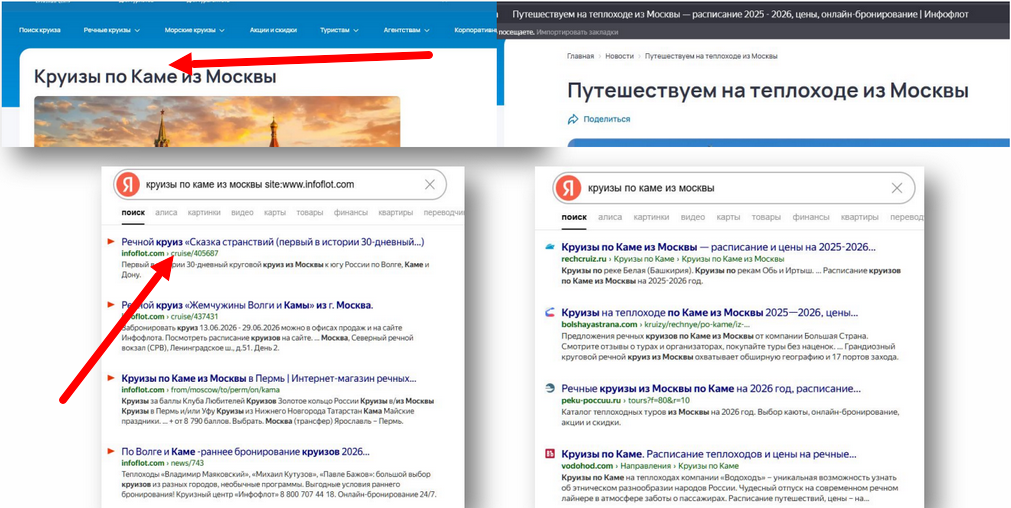Click the Импортировать закладки link
Image resolution: width=1011 pixels, height=508 pixels.
pos(577,32)
